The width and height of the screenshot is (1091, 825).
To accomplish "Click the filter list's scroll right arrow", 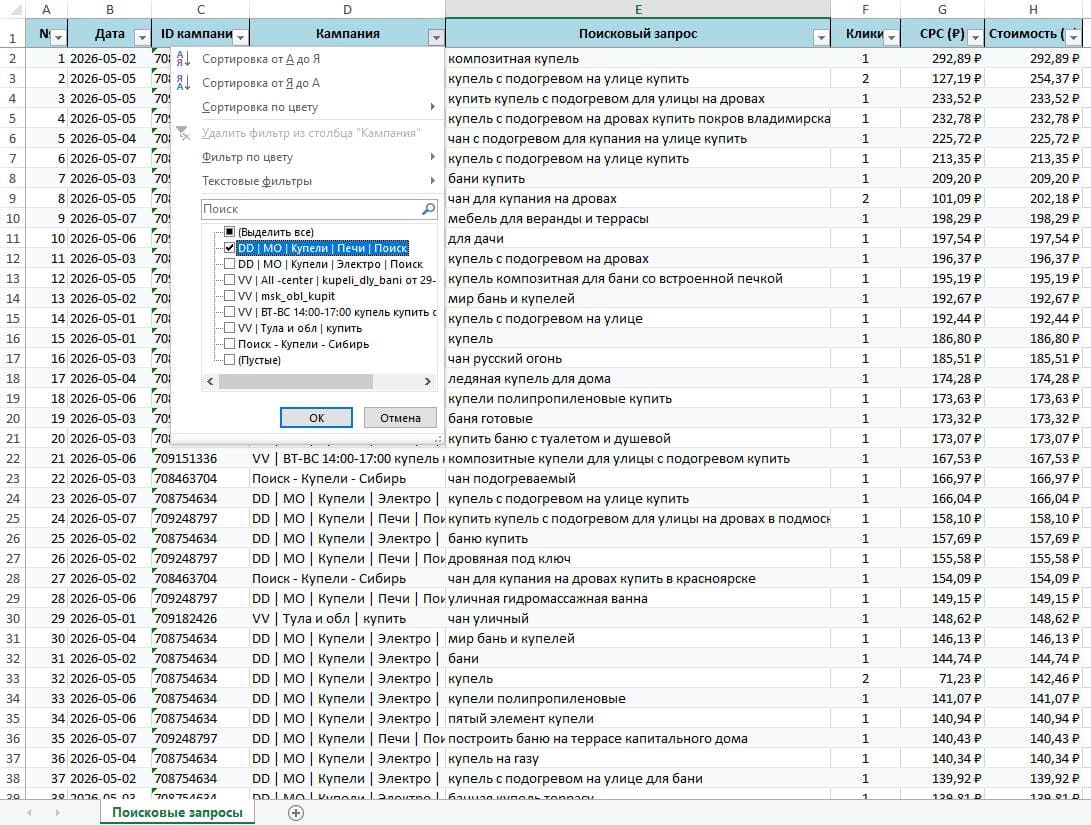I will [x=428, y=381].
